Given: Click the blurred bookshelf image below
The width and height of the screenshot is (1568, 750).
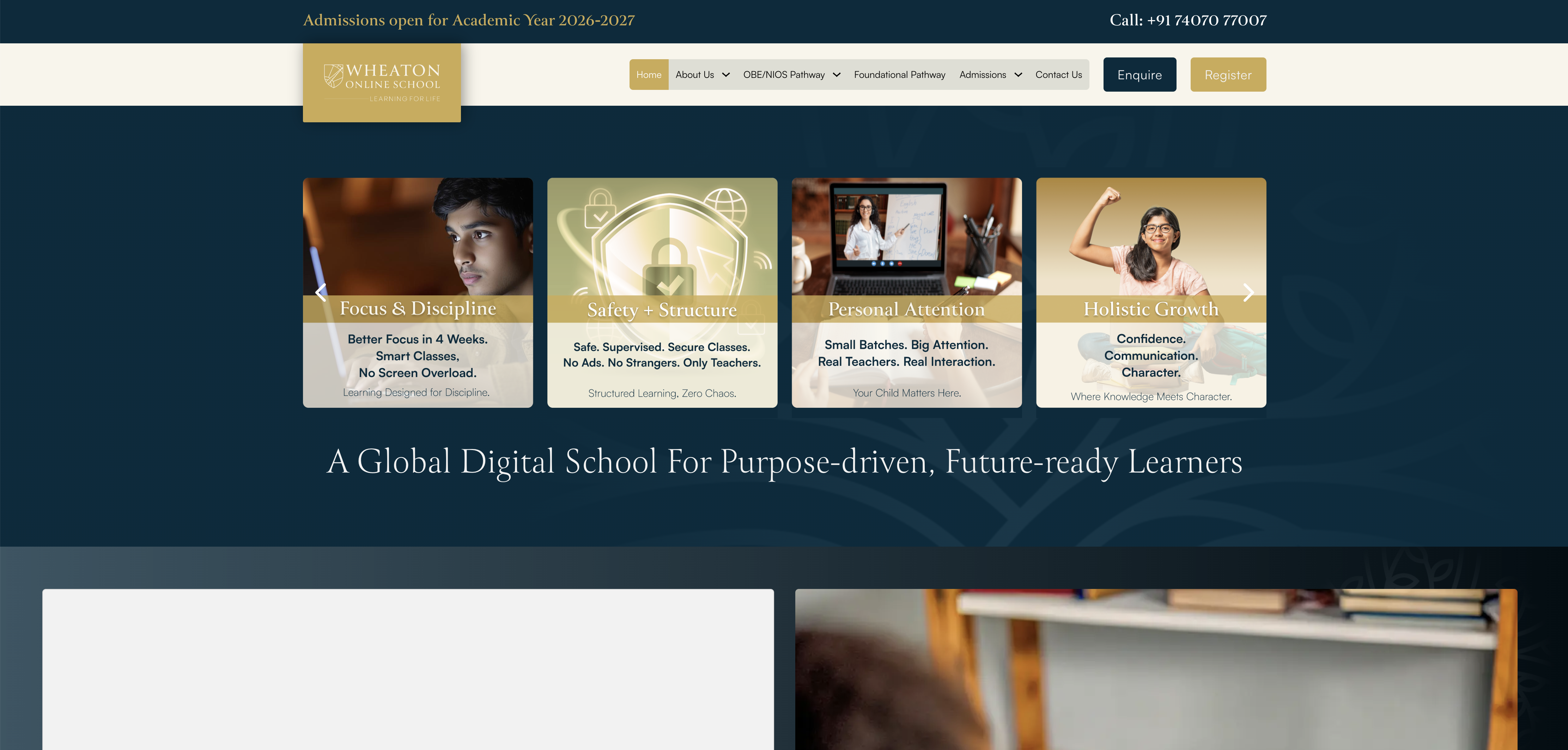Looking at the screenshot, I should [x=1156, y=669].
